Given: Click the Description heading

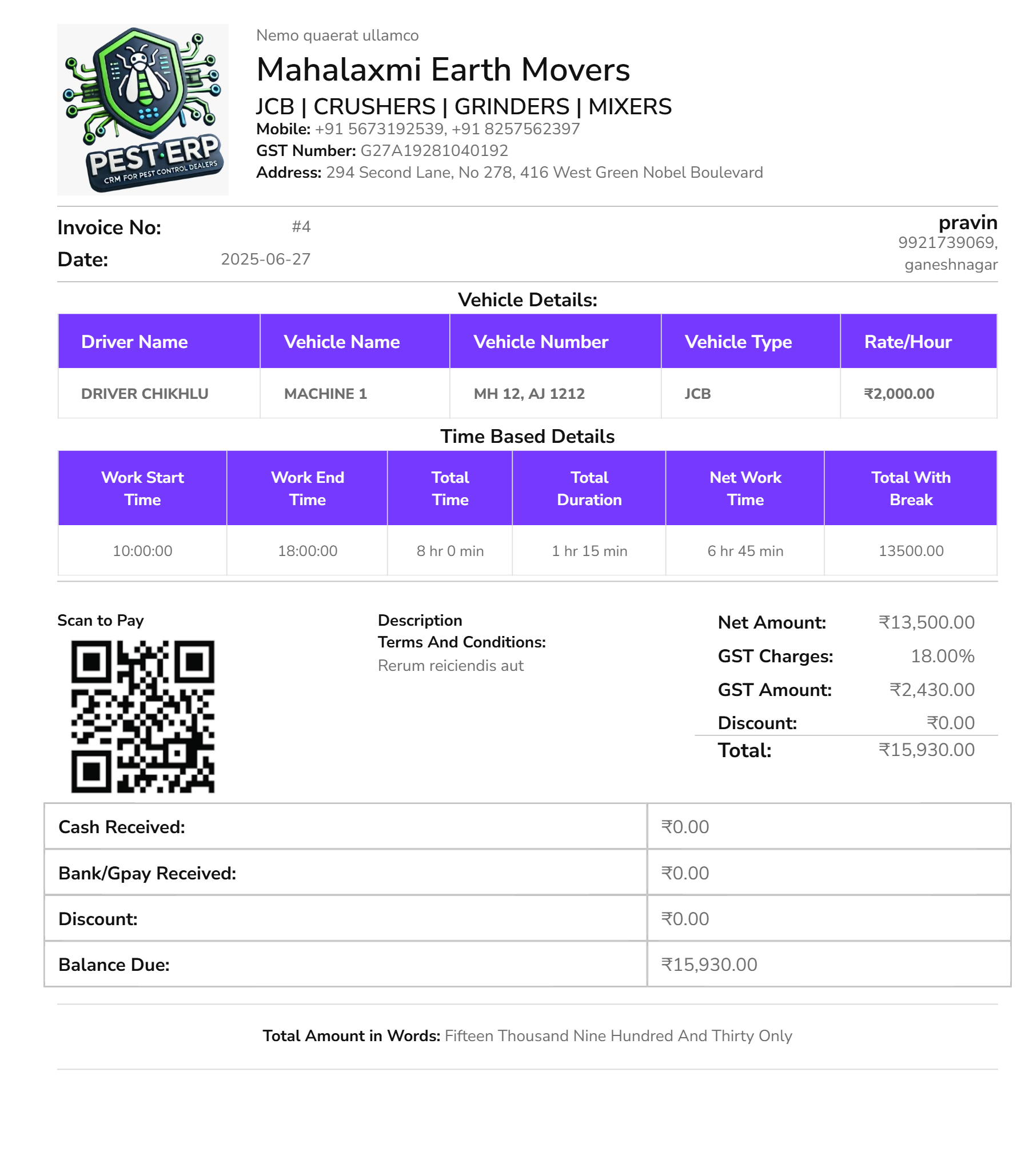Looking at the screenshot, I should (x=420, y=620).
